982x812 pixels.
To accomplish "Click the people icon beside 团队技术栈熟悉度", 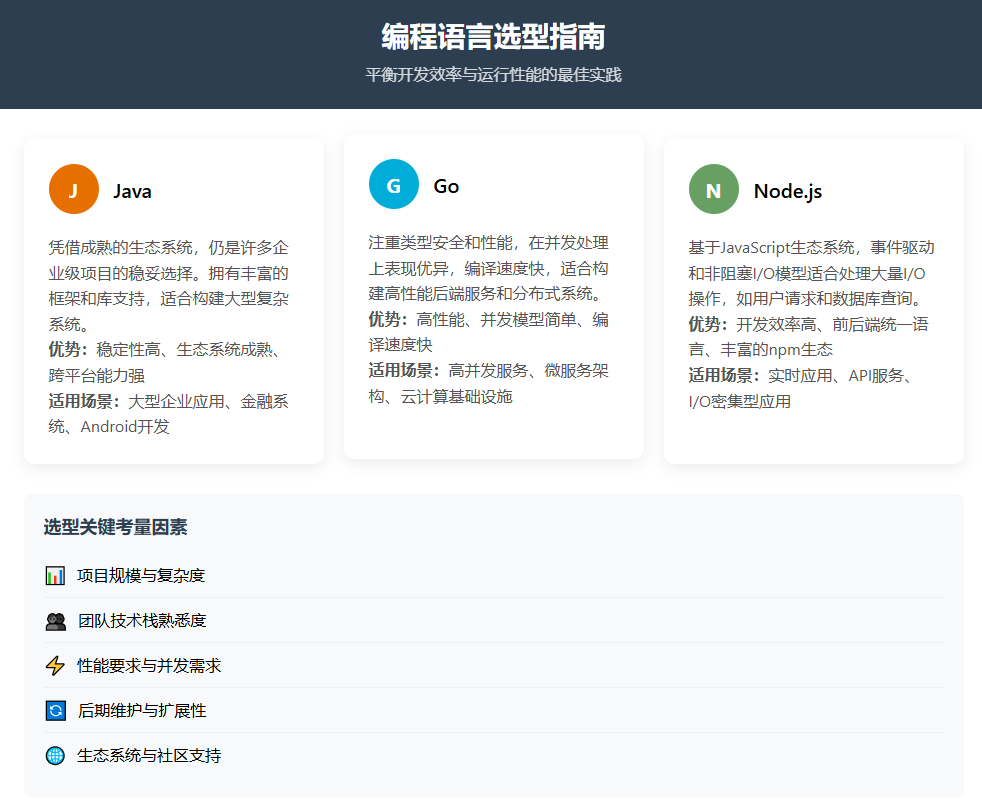I will 56,621.
